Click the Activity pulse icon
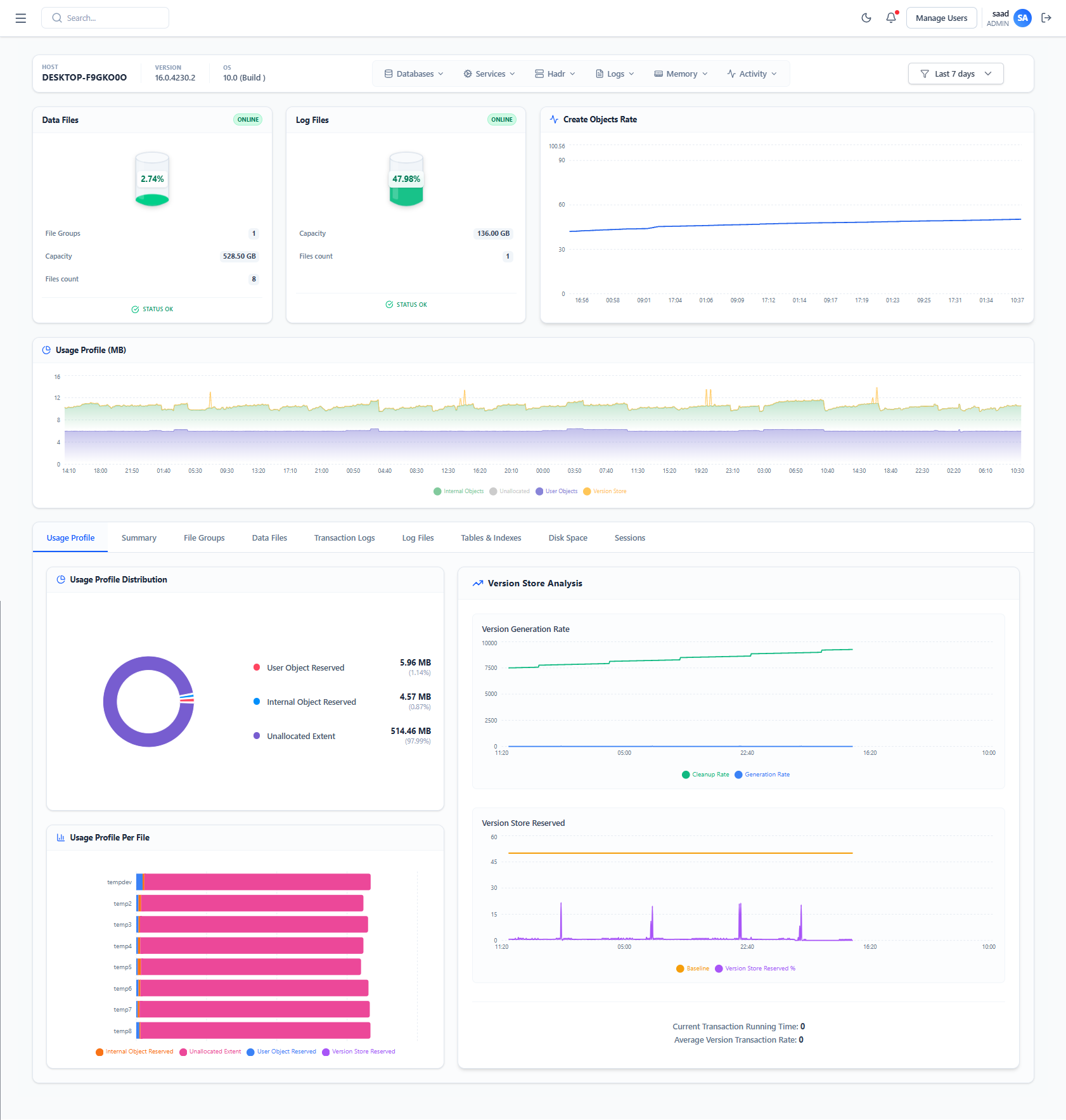Image resolution: width=1066 pixels, height=1120 pixels. point(731,74)
